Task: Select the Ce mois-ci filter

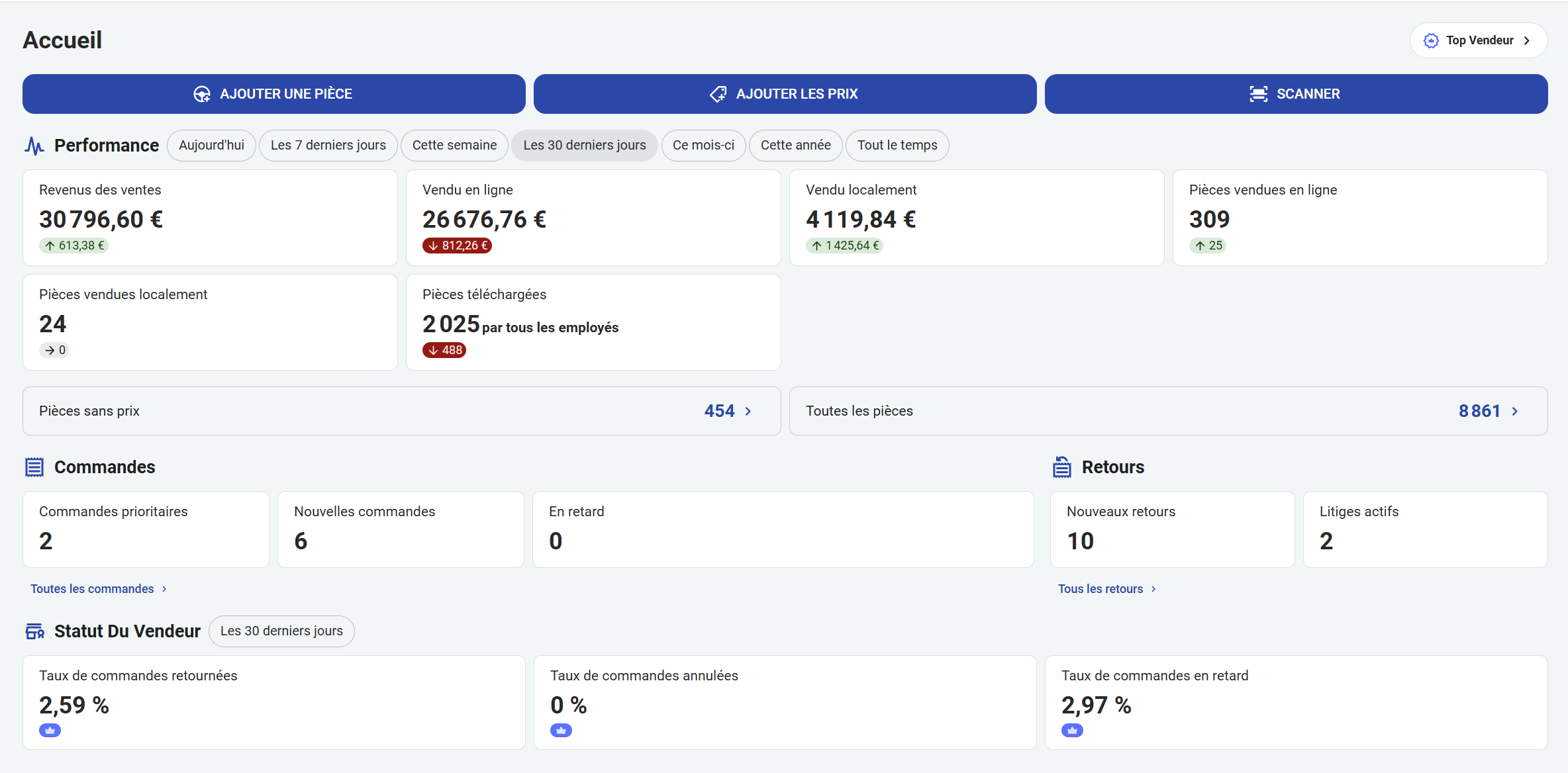Action: 703,145
